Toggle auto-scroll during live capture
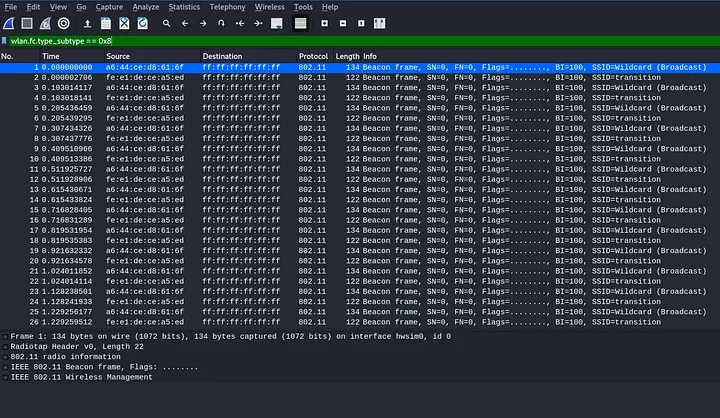This screenshot has width=720, height=418. [x=277, y=22]
